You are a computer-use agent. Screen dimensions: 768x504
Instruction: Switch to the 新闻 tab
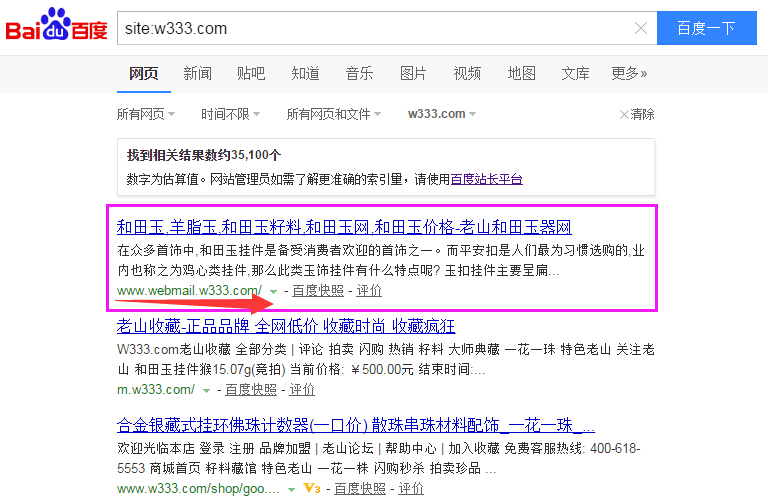click(197, 73)
